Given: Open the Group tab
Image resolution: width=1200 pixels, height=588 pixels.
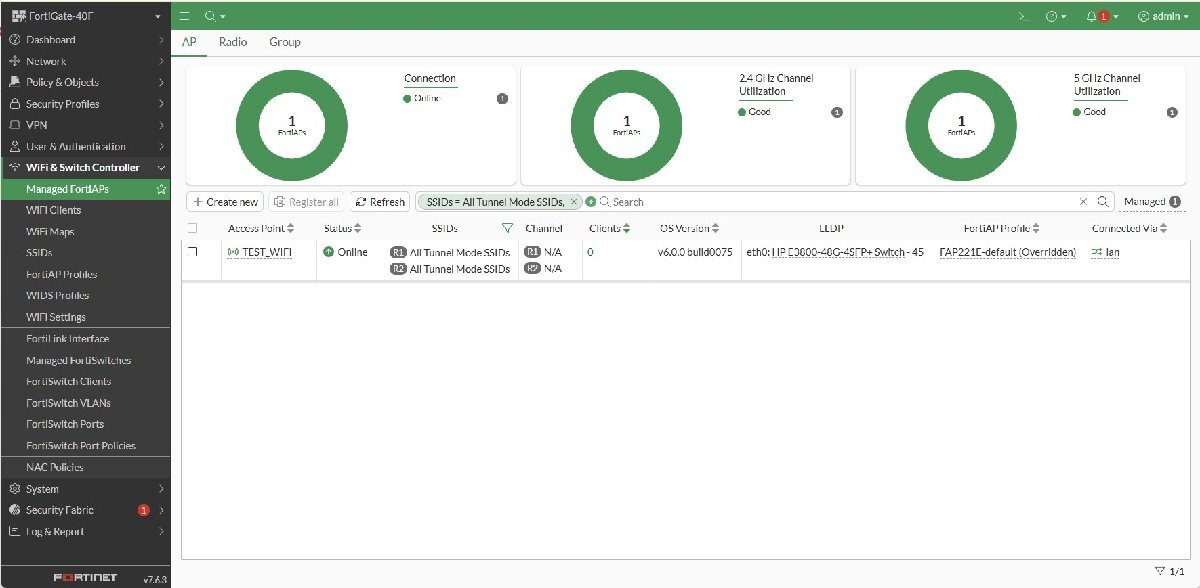Looking at the screenshot, I should coord(284,42).
